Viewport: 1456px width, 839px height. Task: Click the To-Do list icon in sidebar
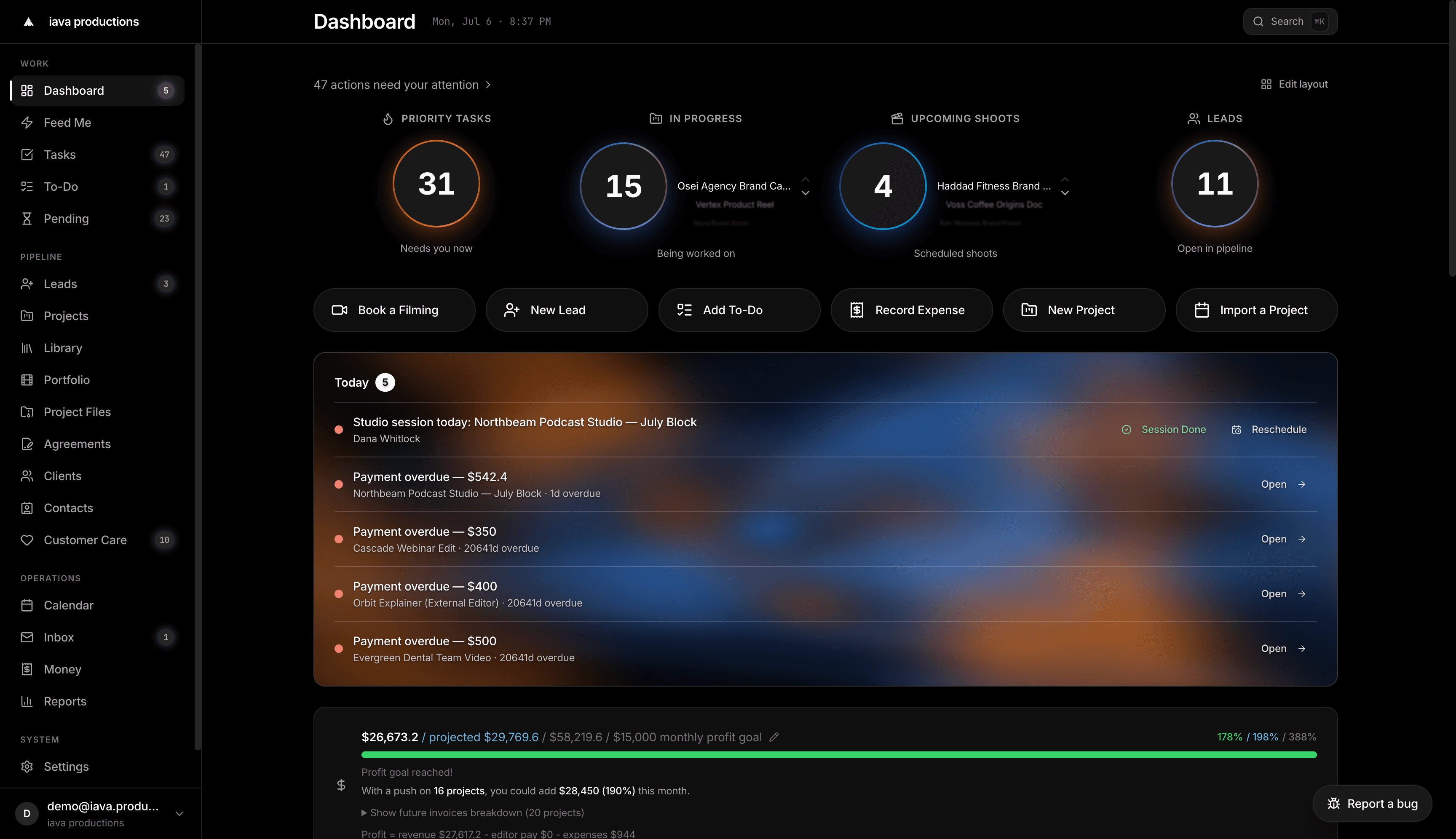(27, 187)
